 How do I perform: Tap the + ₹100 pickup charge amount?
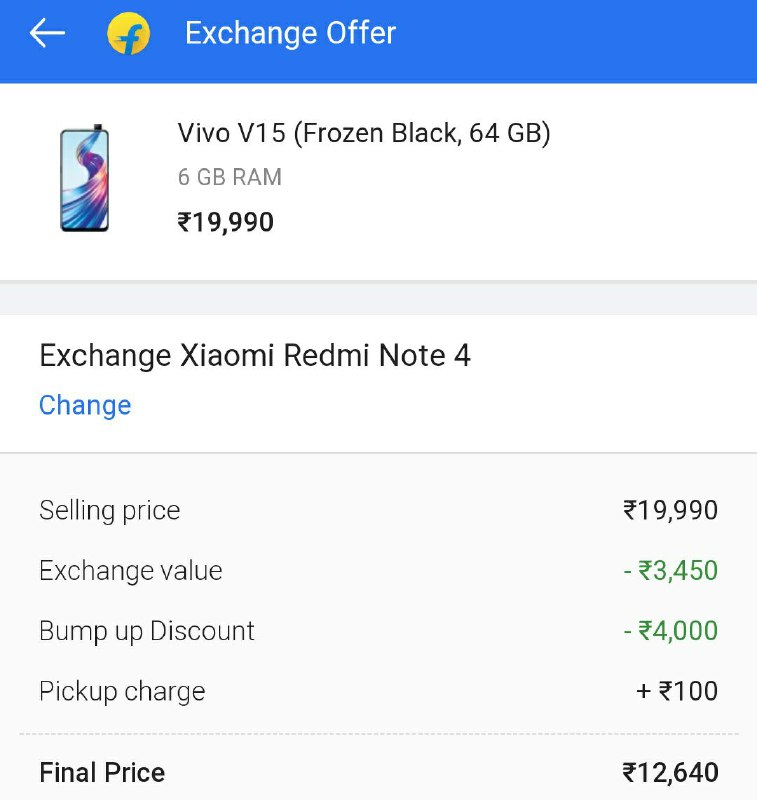coord(677,691)
